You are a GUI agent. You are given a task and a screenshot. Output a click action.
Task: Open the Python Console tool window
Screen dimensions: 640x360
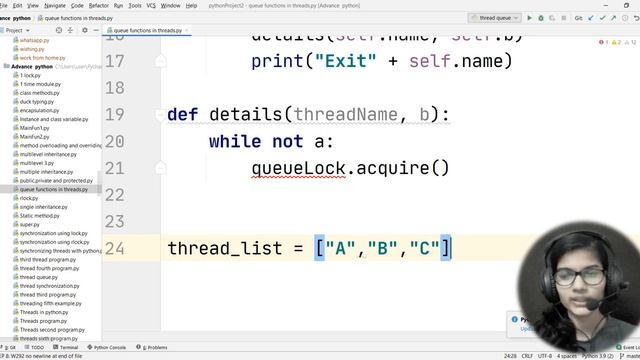point(107,347)
